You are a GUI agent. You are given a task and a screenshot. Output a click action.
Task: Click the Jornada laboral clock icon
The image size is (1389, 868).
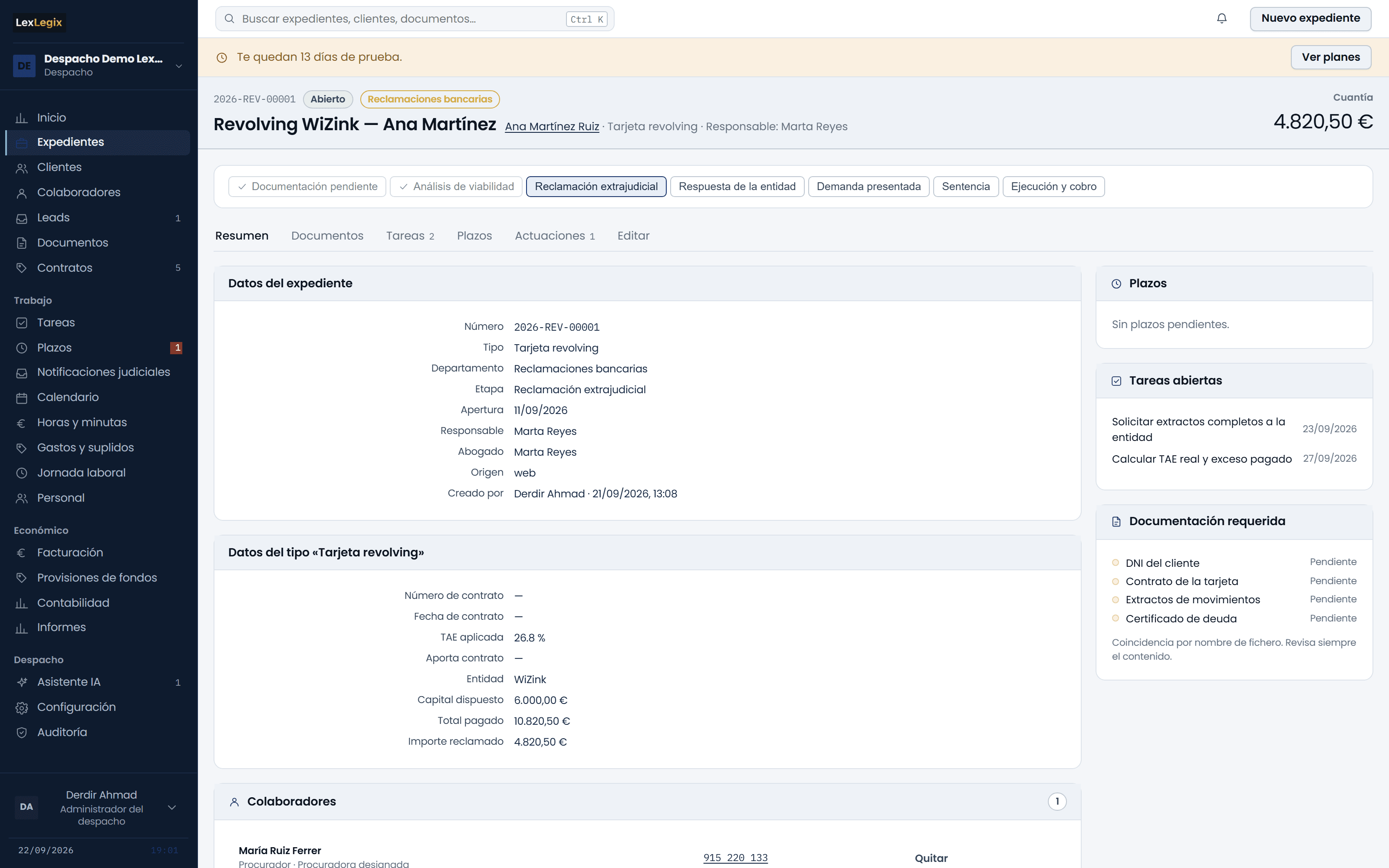point(22,473)
